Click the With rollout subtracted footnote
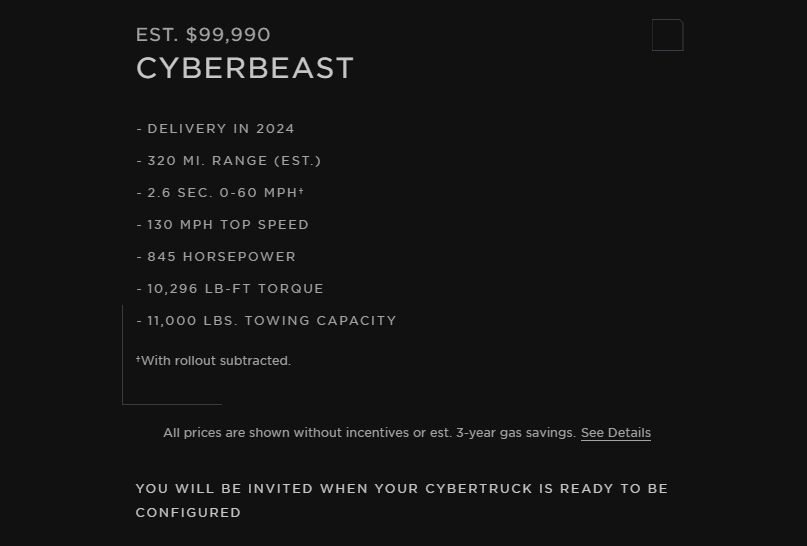 [216, 361]
